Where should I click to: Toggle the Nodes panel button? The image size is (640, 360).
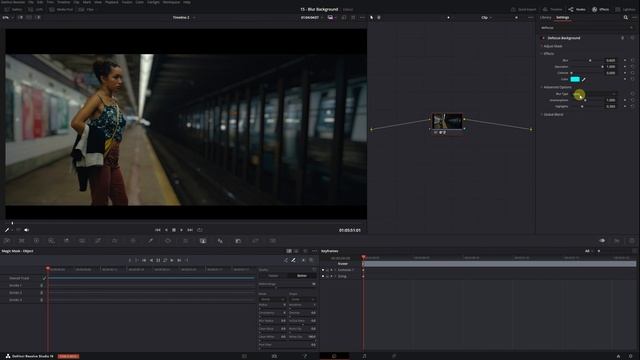coord(577,9)
